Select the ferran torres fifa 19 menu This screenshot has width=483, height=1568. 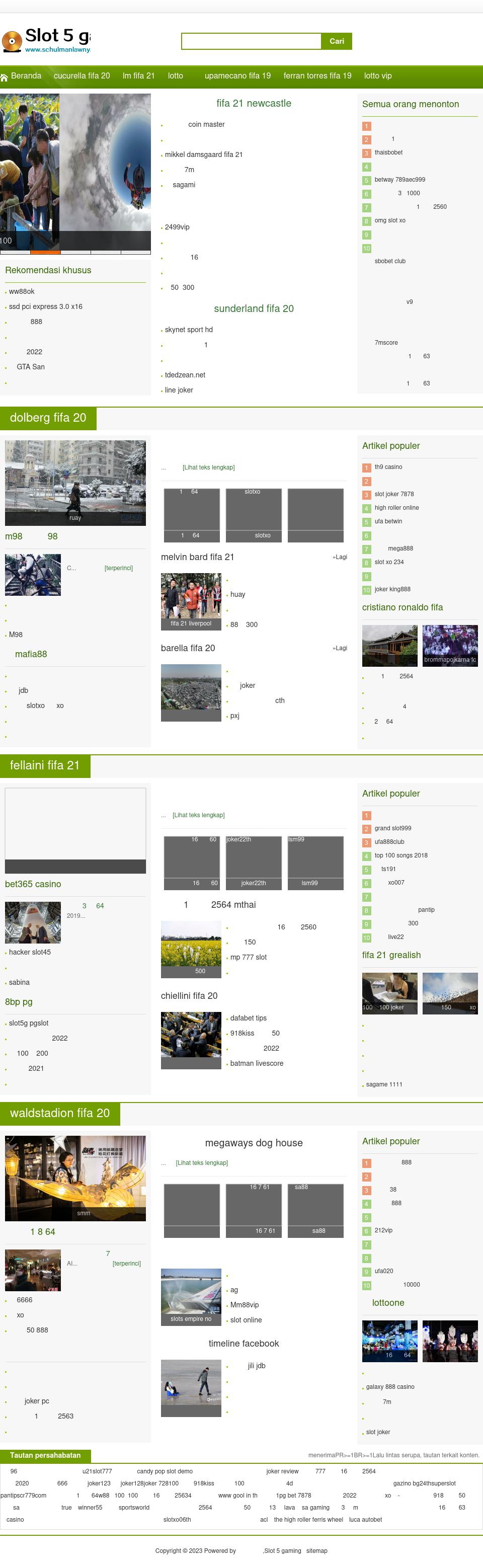(317, 76)
